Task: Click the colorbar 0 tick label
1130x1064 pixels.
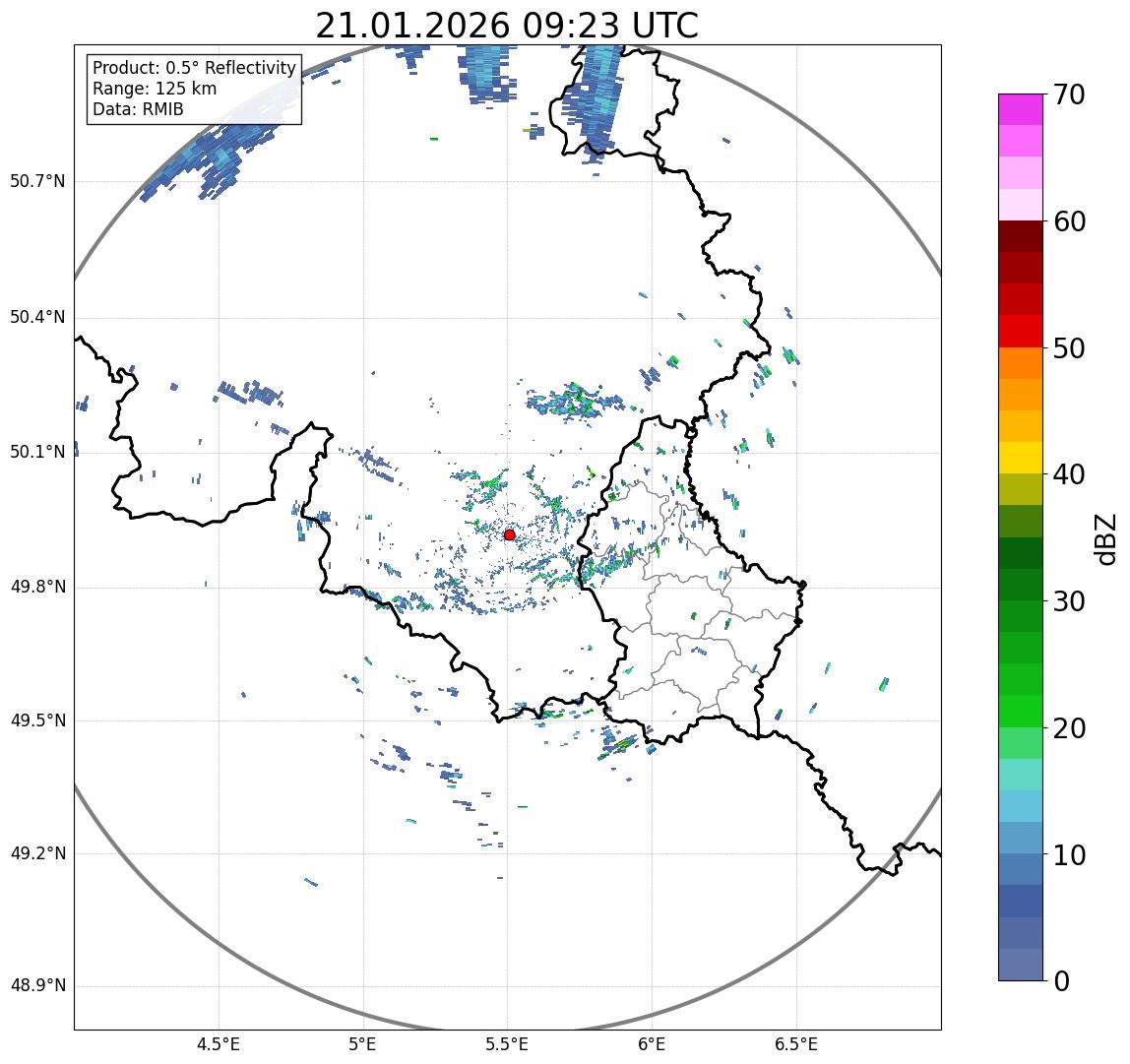Action: click(1061, 981)
